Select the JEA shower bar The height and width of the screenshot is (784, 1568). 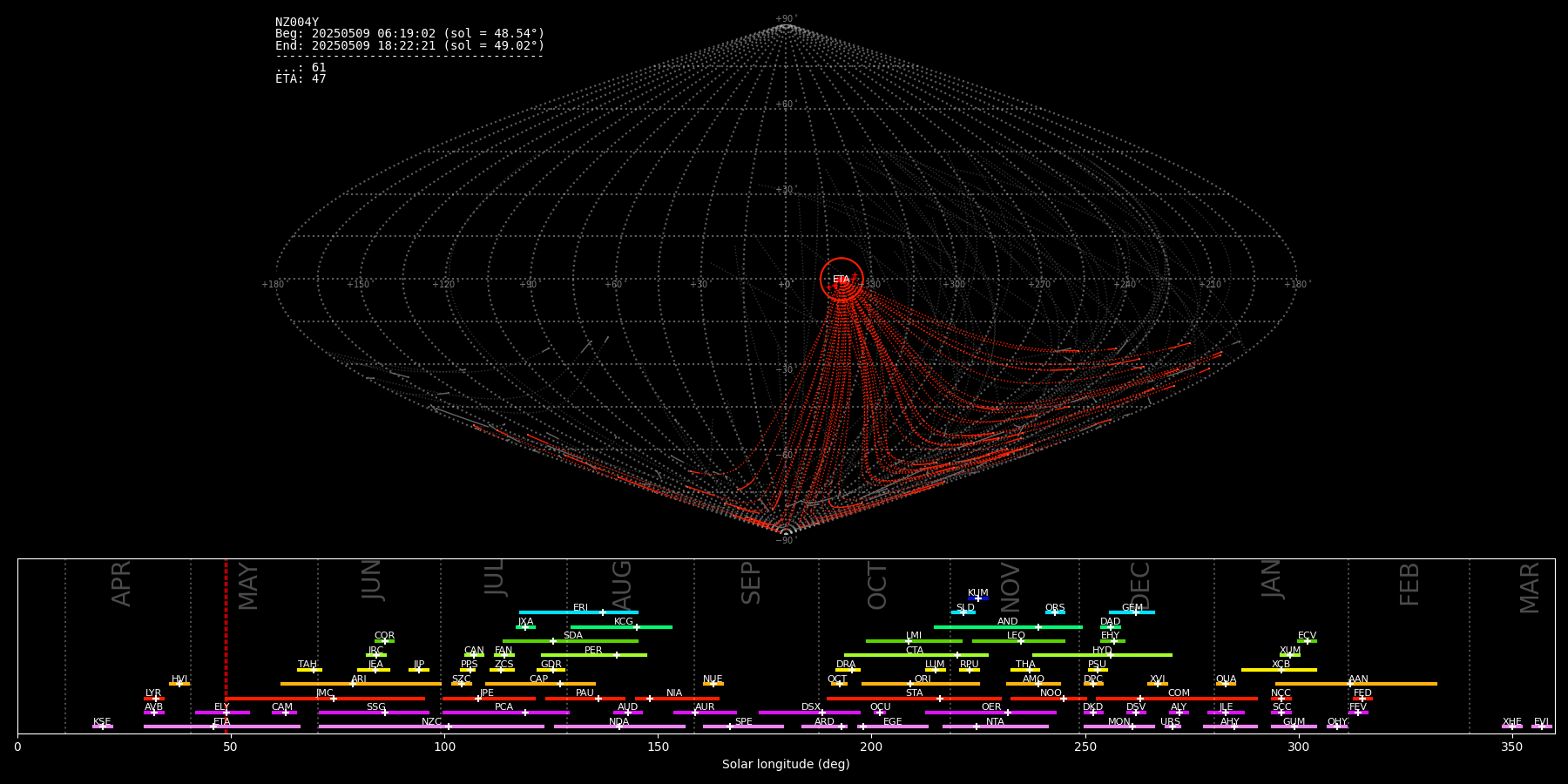(374, 670)
